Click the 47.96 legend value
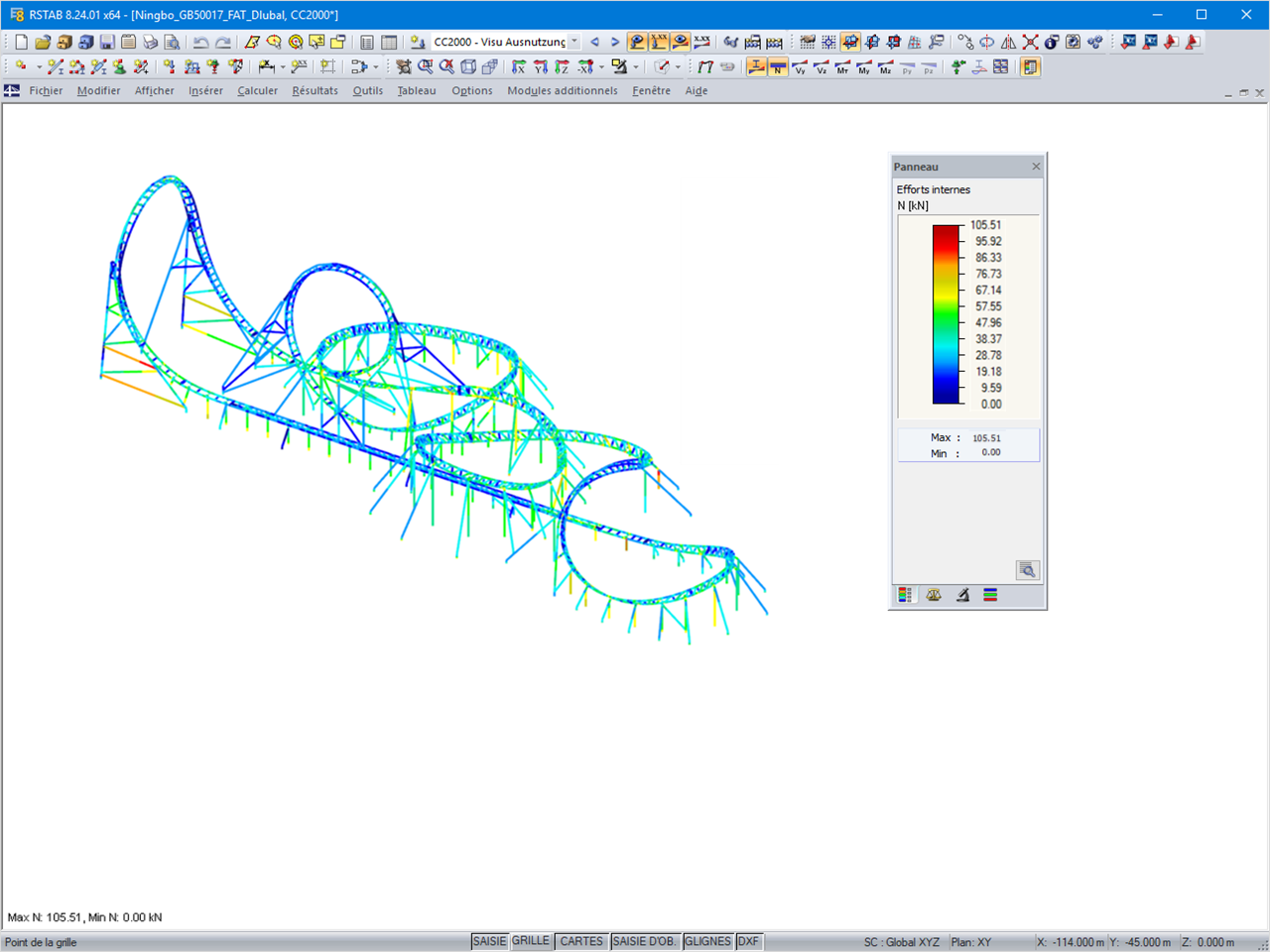The height and width of the screenshot is (952, 1270). [x=988, y=322]
